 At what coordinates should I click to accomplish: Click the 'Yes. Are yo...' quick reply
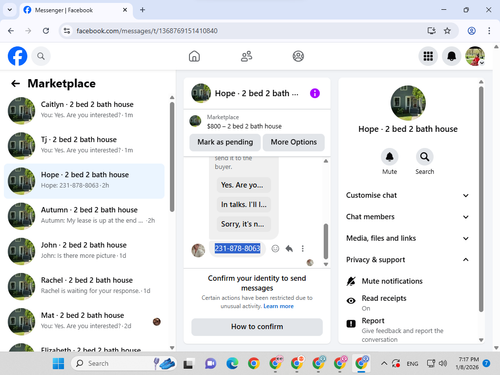pos(243,185)
